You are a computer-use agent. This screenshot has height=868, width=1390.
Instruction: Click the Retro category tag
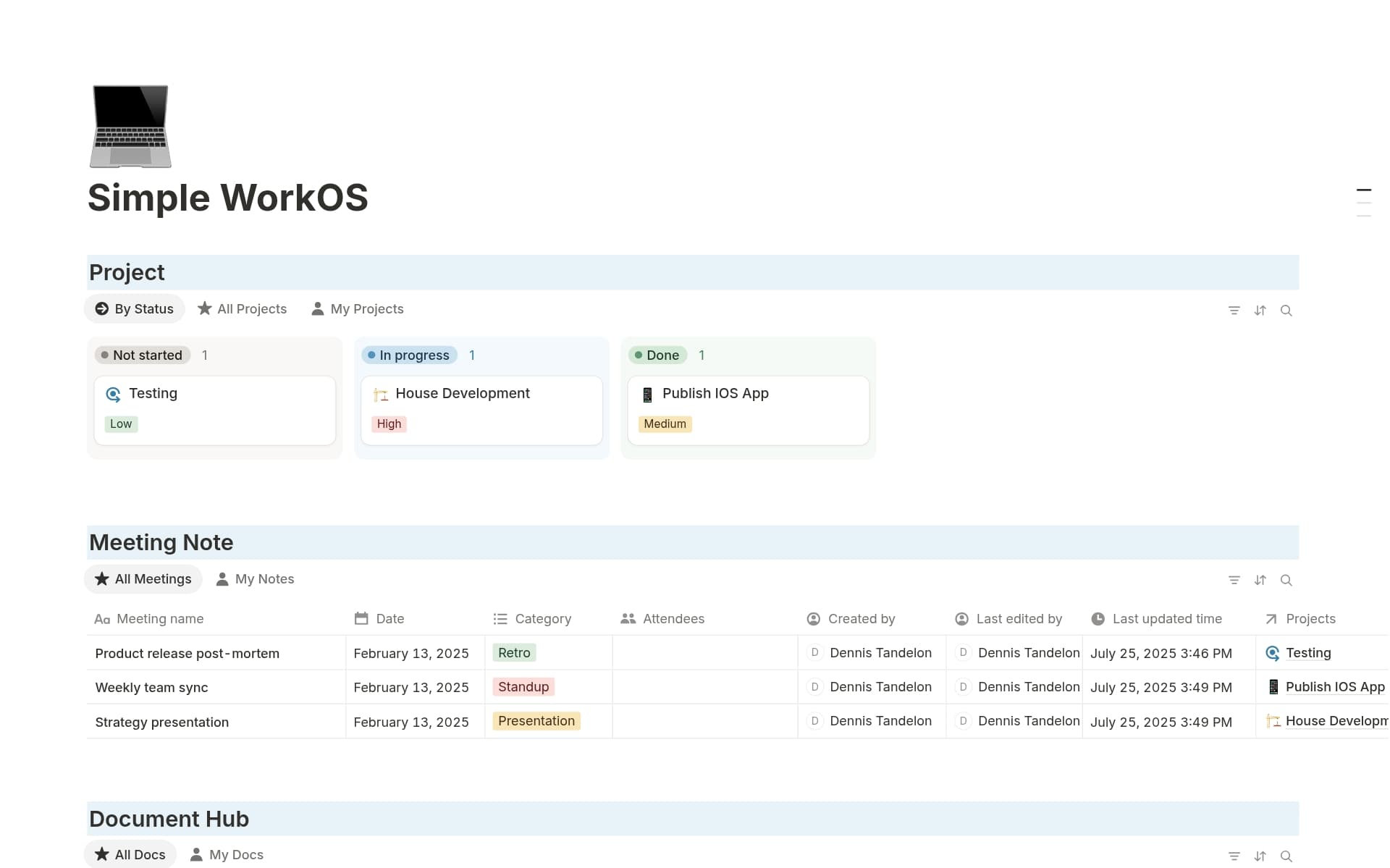point(513,652)
